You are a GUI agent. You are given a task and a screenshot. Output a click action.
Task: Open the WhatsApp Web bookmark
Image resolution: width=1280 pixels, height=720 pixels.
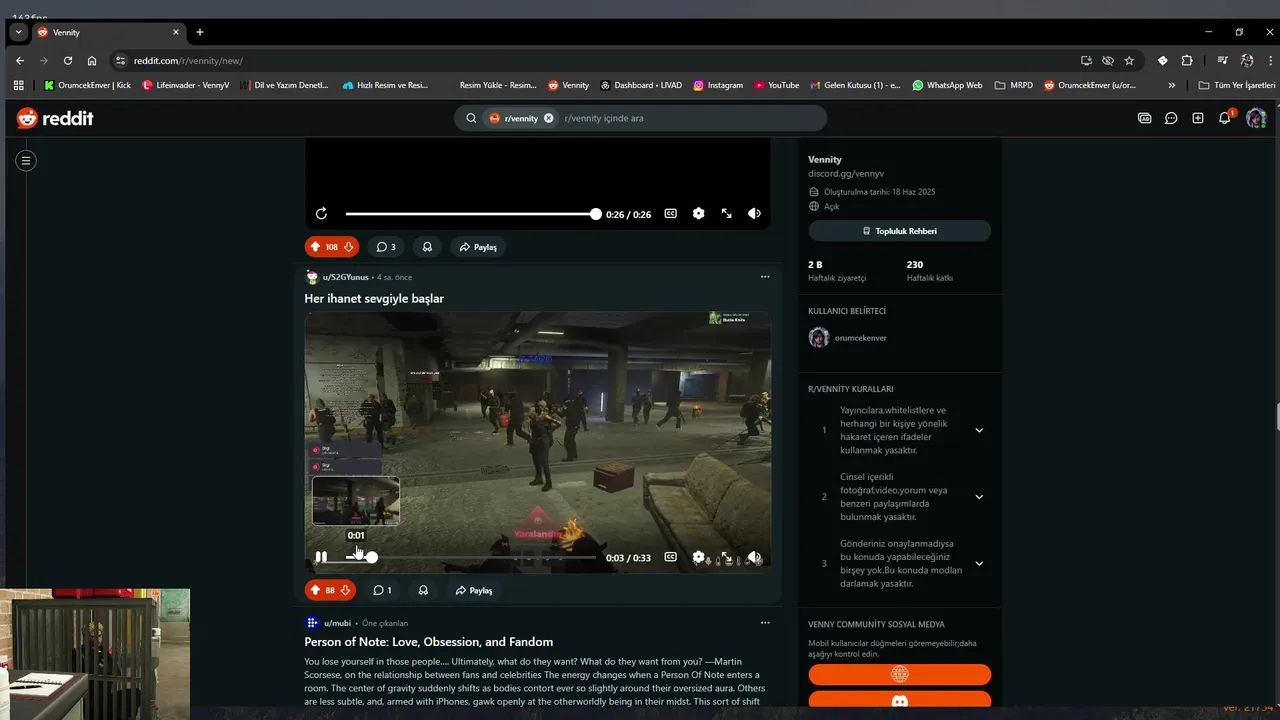tap(947, 85)
